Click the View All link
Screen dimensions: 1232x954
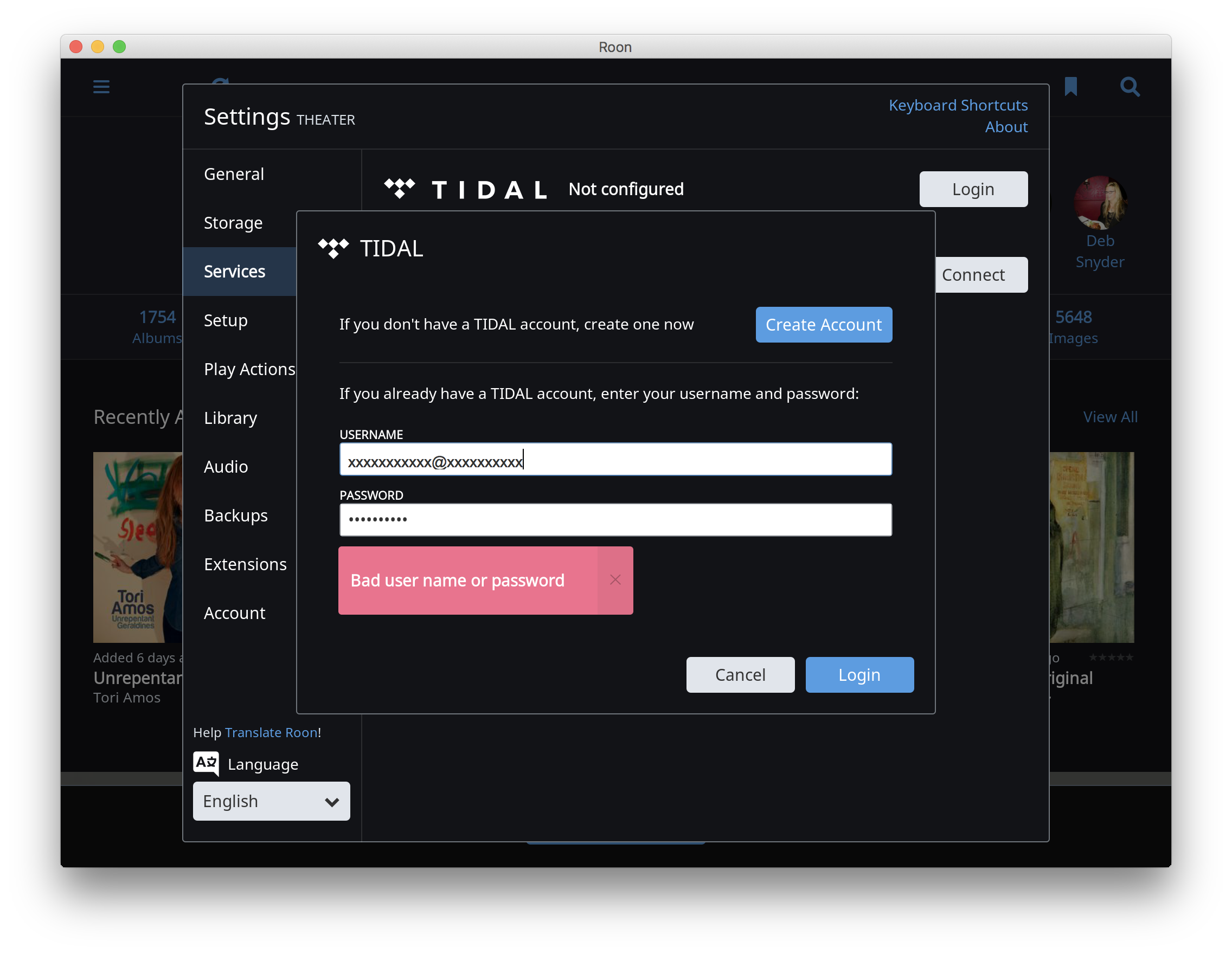[1110, 417]
